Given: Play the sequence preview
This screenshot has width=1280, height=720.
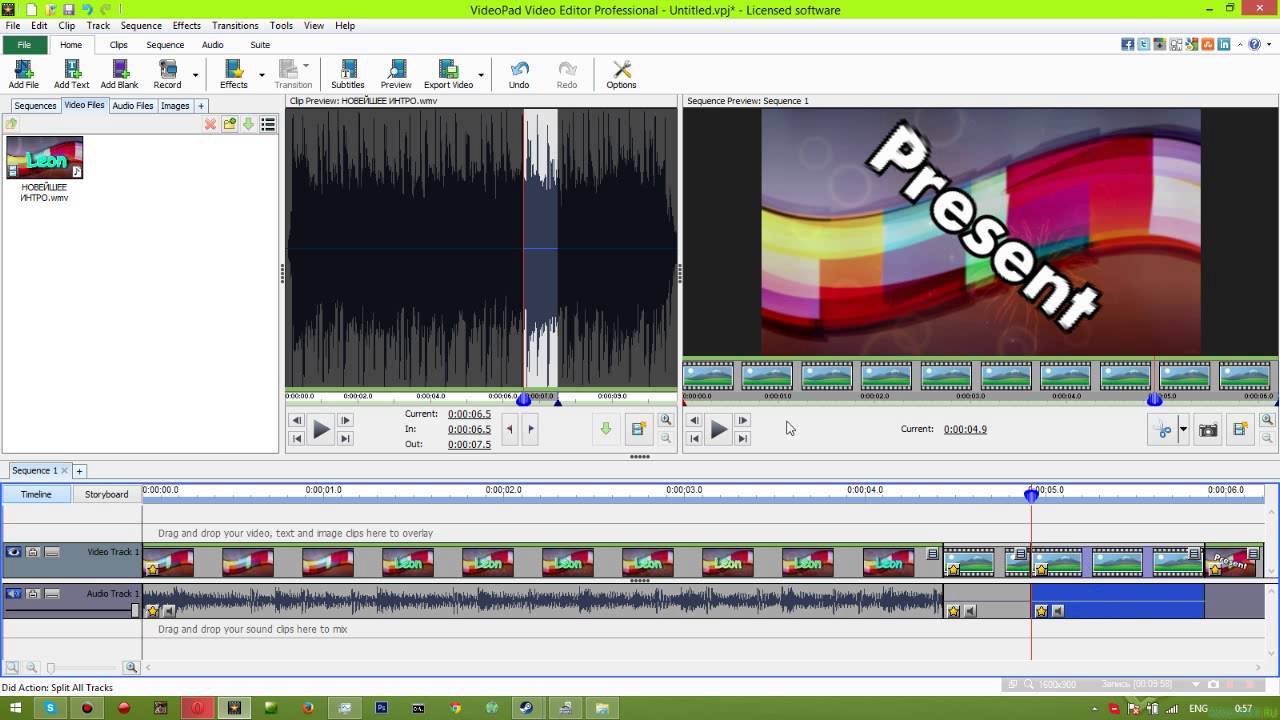Looking at the screenshot, I should 718,430.
